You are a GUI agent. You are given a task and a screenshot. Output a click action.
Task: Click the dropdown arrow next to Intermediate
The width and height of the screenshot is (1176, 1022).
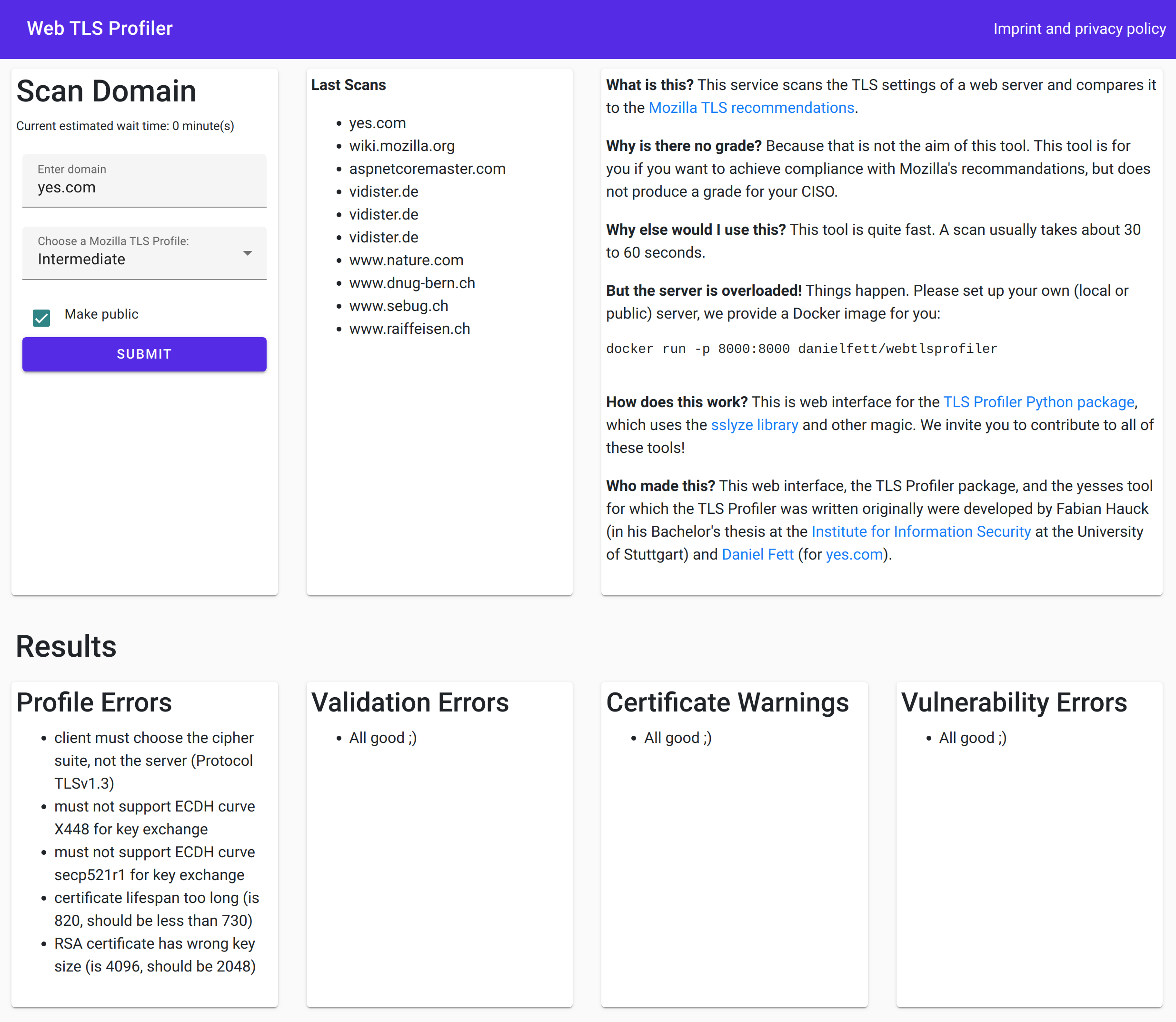[x=248, y=253]
